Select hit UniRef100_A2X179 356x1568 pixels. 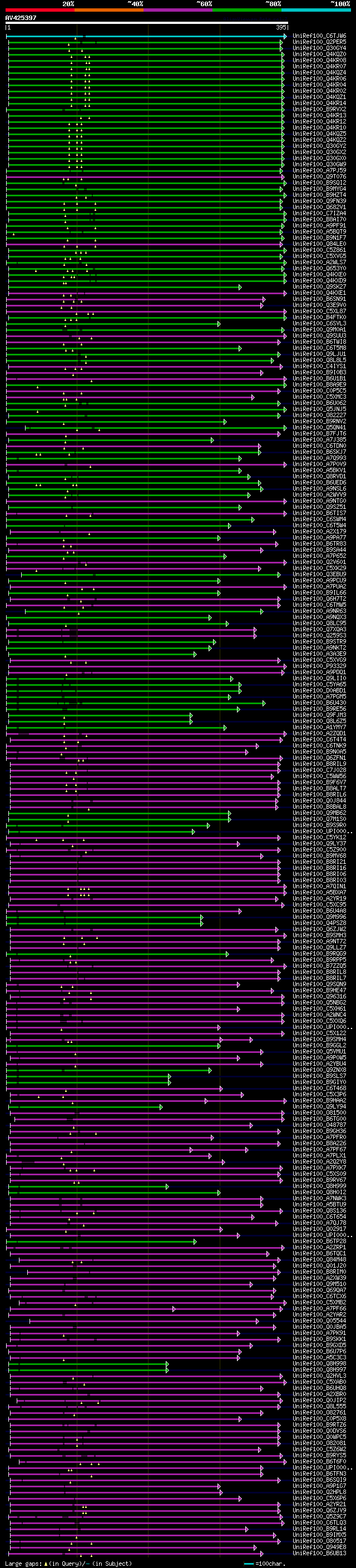tap(319, 531)
